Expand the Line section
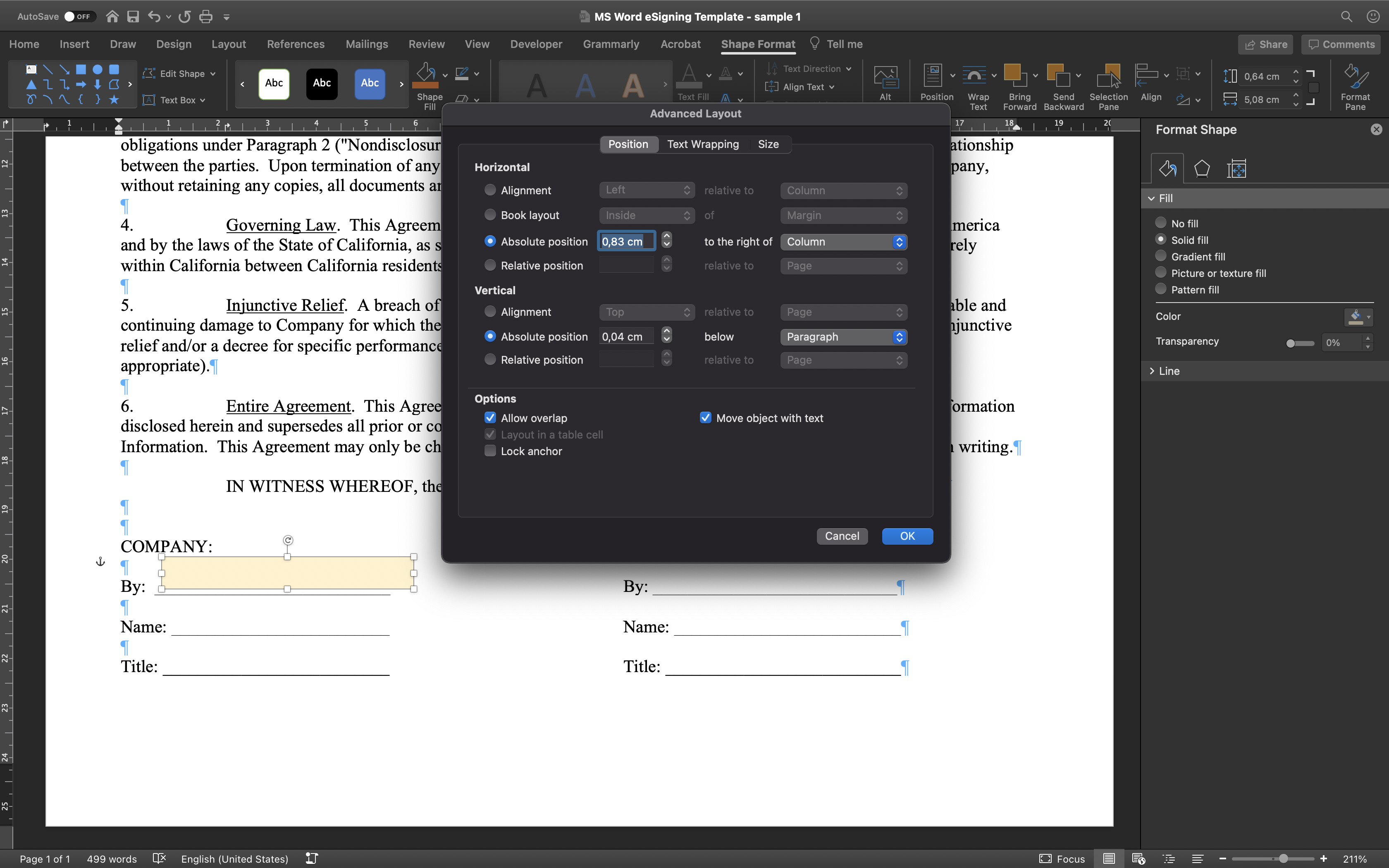This screenshot has width=1389, height=868. point(1168,371)
